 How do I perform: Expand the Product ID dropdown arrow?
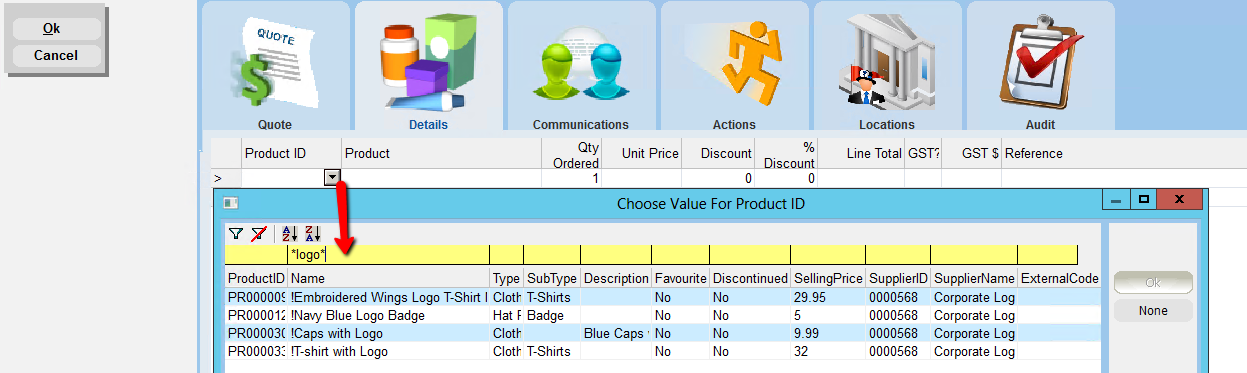[x=332, y=178]
